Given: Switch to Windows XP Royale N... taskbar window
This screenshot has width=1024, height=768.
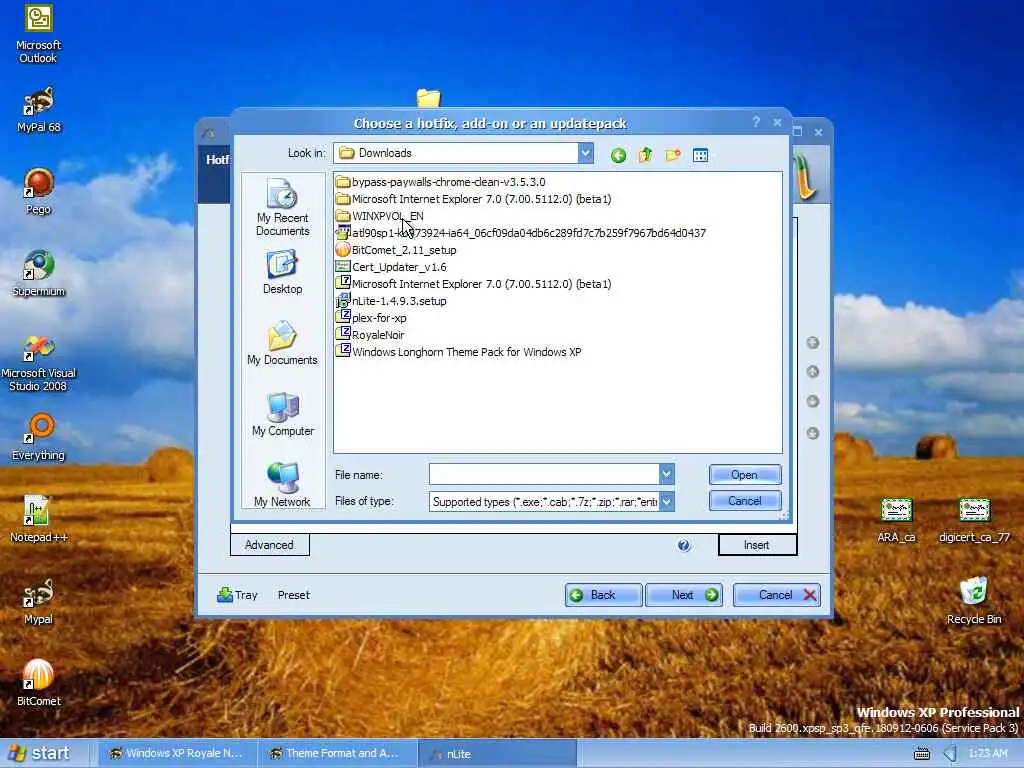Looking at the screenshot, I should click(x=178, y=754).
